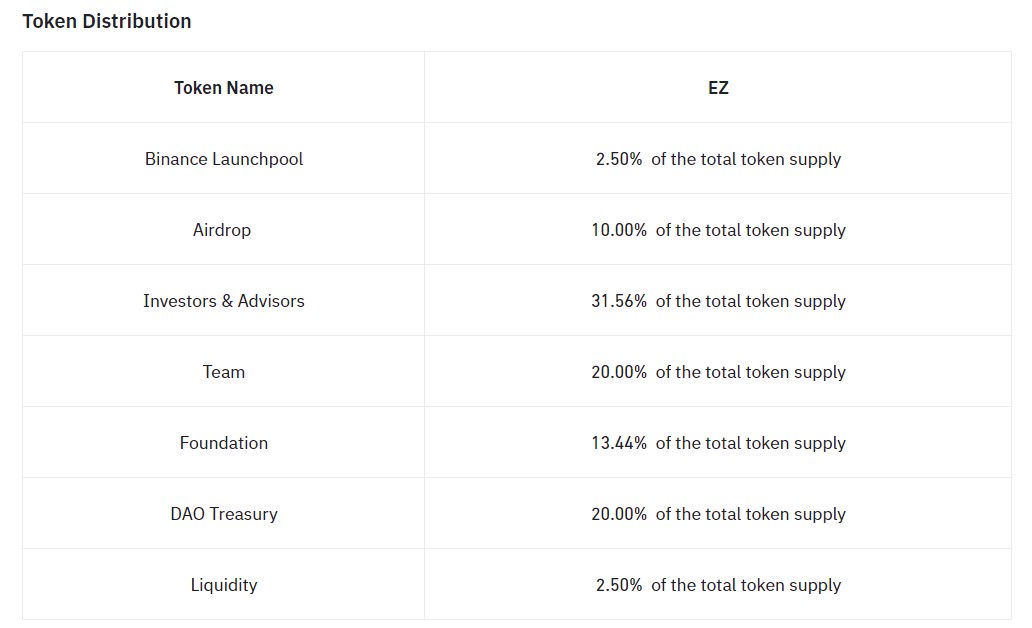Click the Team row label

[223, 372]
